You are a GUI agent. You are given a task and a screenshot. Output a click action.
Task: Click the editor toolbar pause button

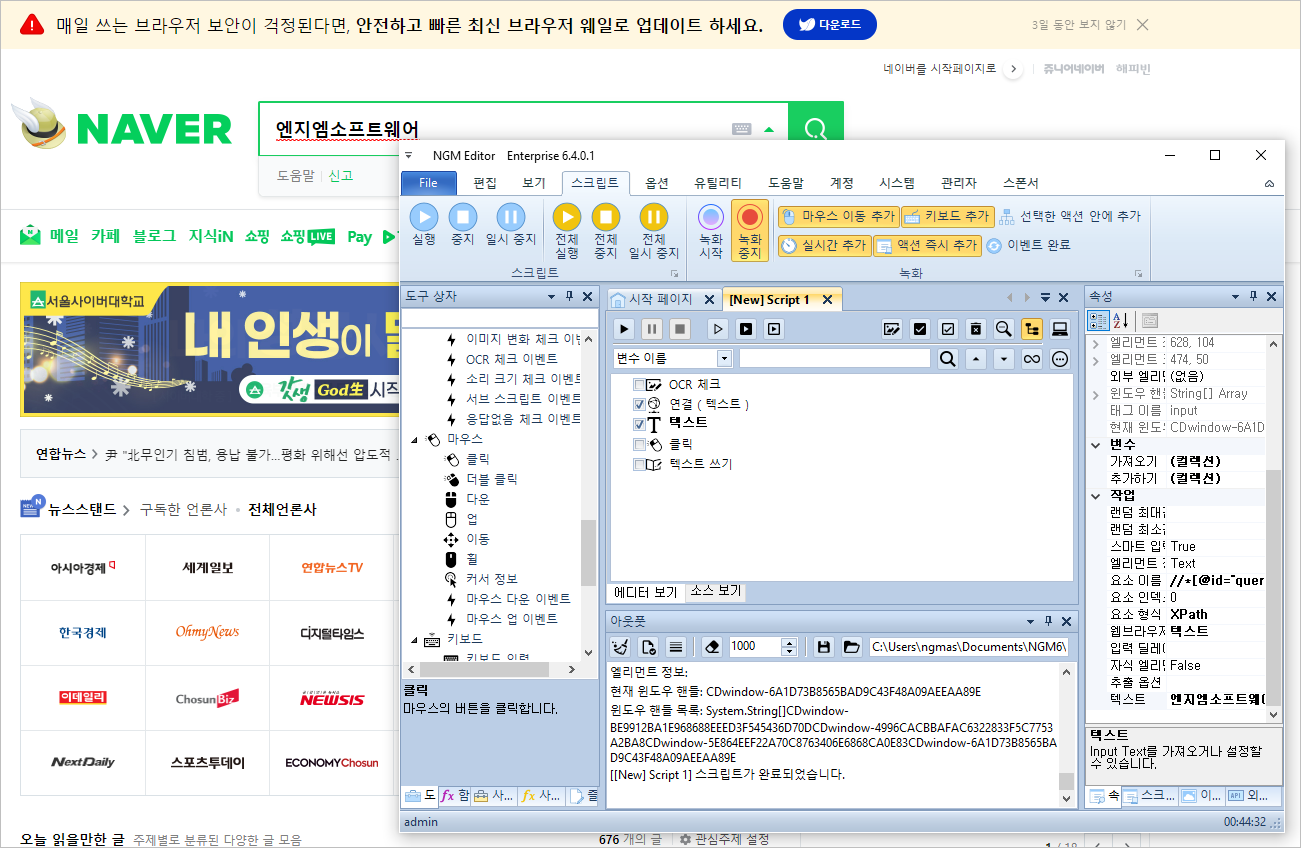(x=652, y=328)
